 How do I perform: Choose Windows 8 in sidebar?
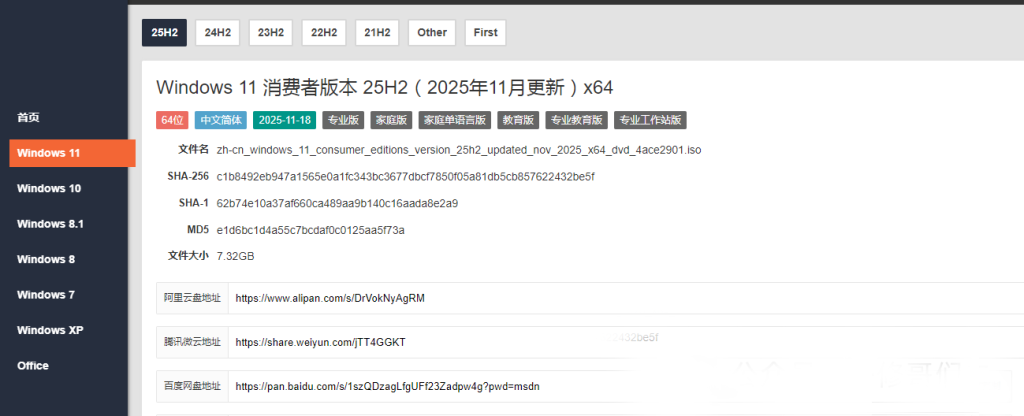click(46, 259)
